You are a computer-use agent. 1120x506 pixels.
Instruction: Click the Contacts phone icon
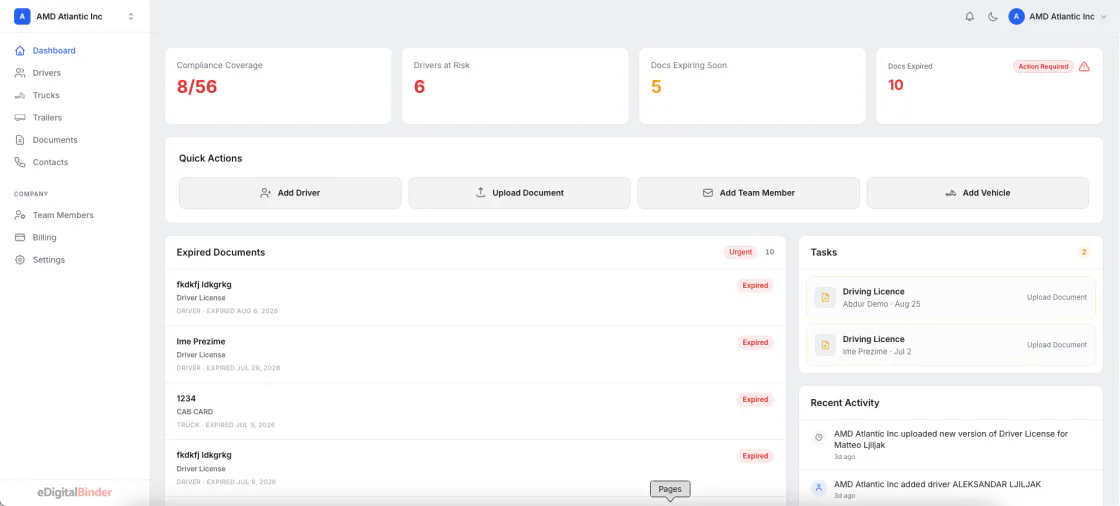20,162
